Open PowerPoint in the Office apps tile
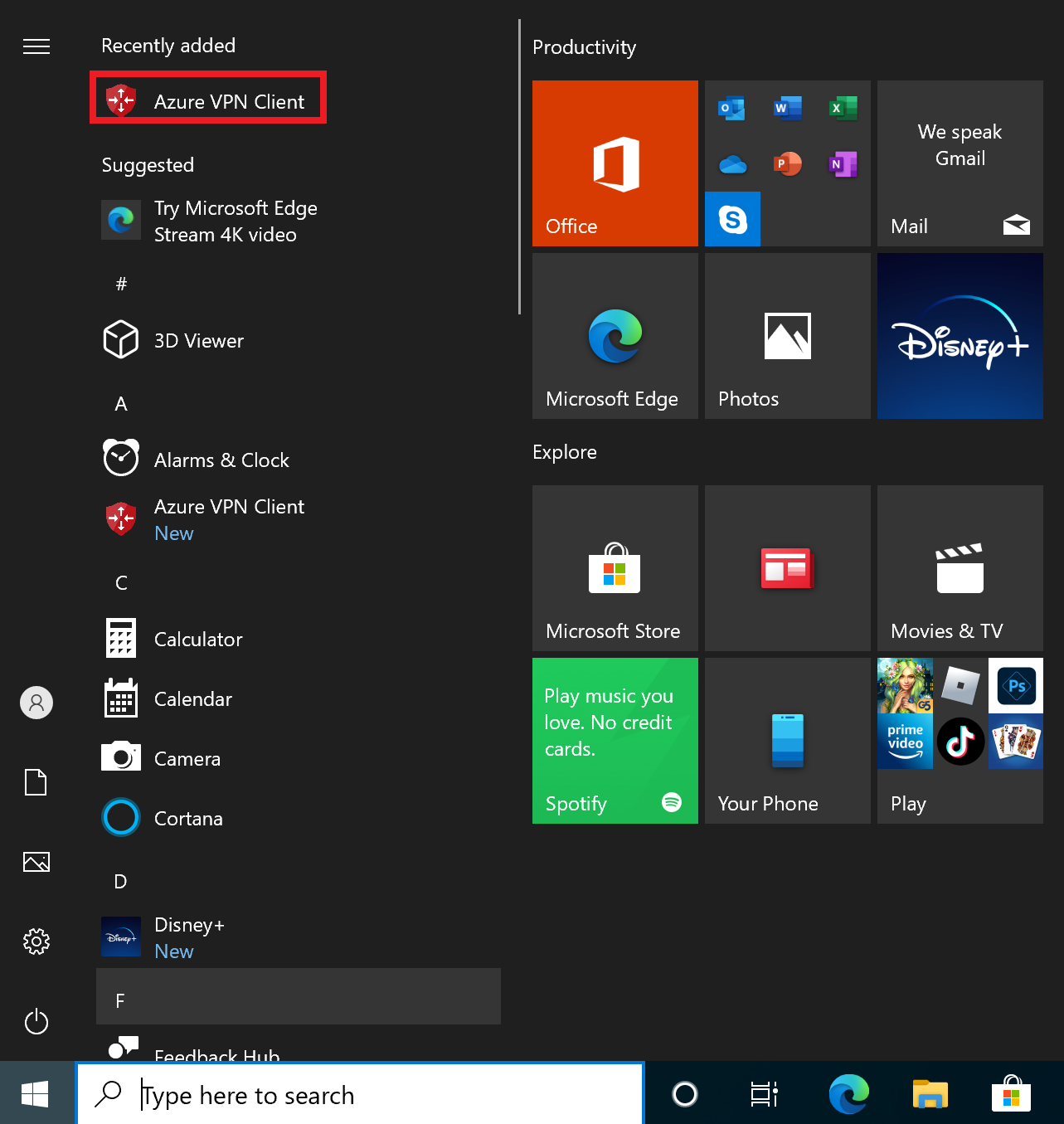Screen dimensions: 1064x1124 tap(788, 164)
